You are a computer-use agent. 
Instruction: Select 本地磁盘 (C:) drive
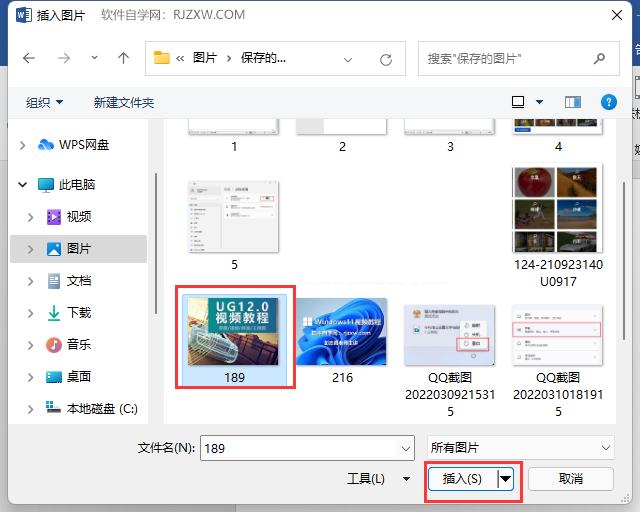point(92,409)
